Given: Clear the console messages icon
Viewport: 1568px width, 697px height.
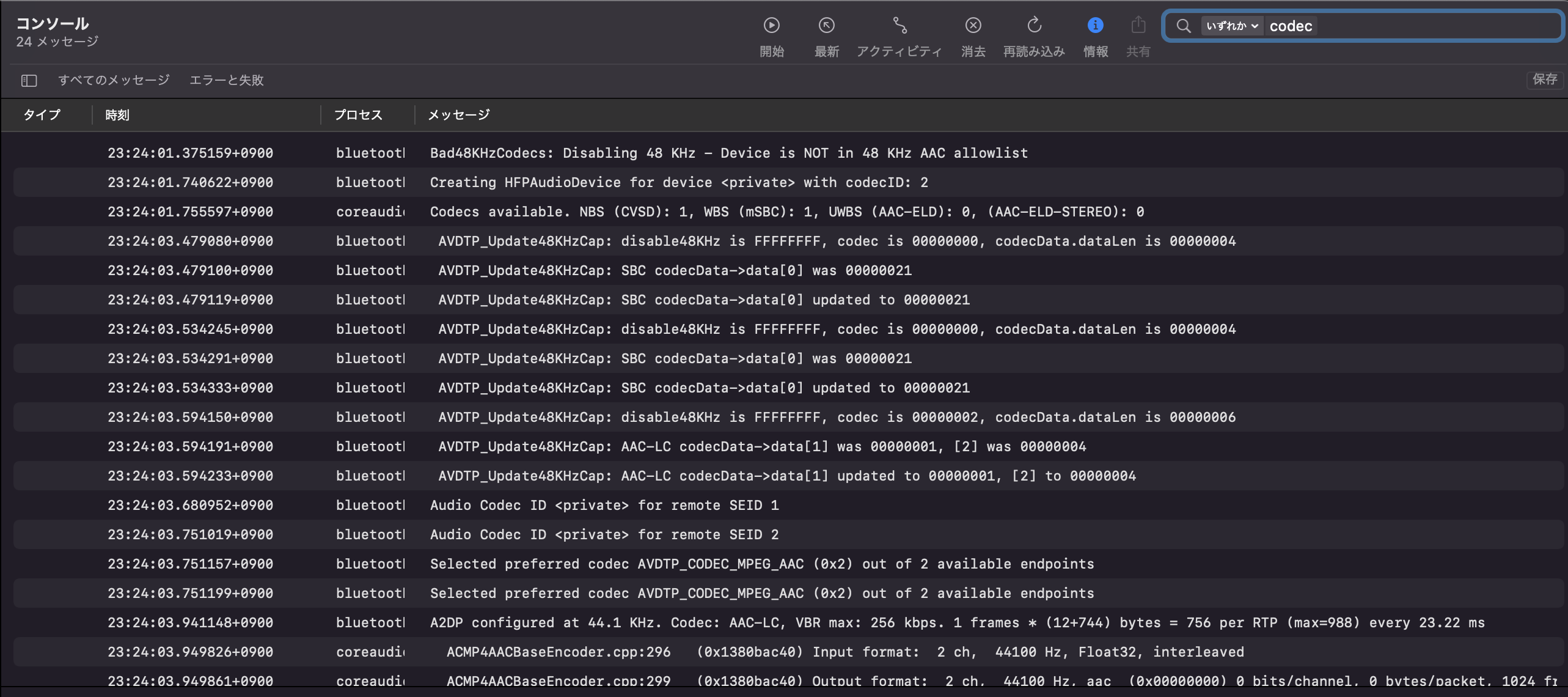Looking at the screenshot, I should [x=973, y=26].
